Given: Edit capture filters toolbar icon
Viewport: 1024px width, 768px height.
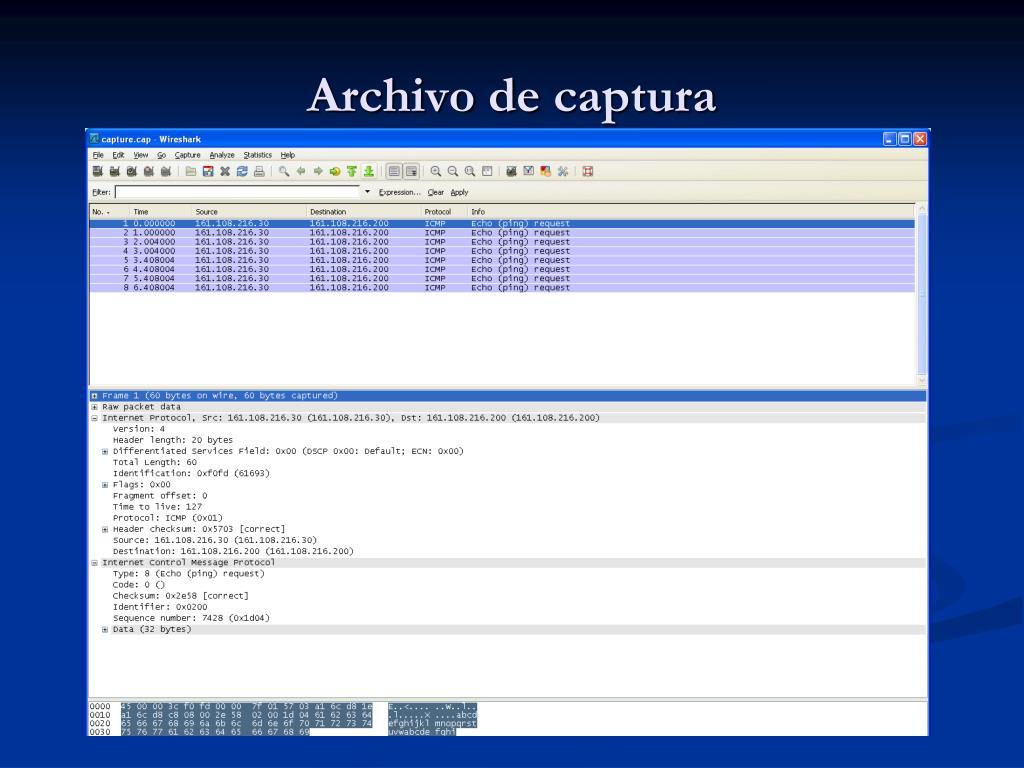Looking at the screenshot, I should tap(511, 171).
